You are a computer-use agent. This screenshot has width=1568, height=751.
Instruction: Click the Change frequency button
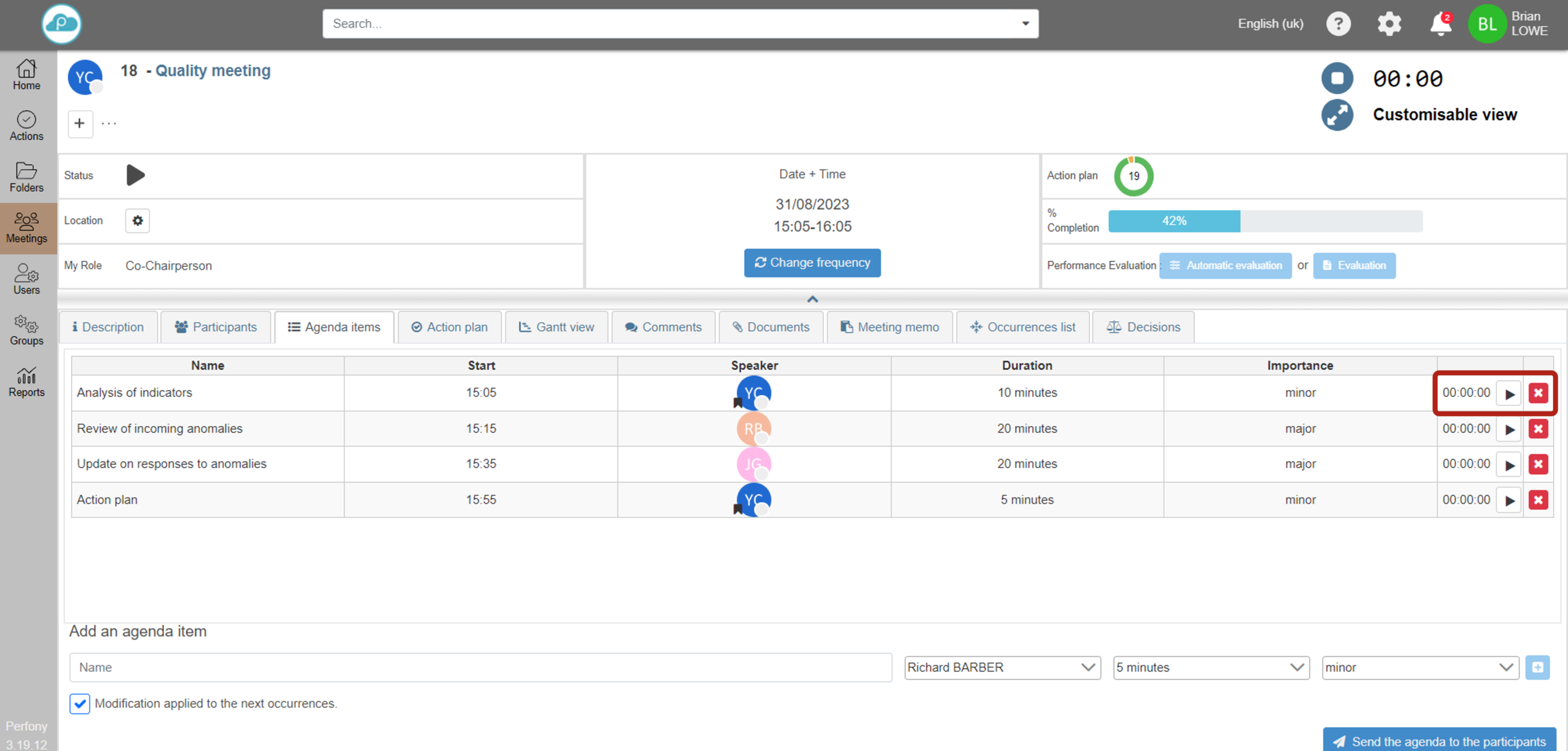pos(812,262)
